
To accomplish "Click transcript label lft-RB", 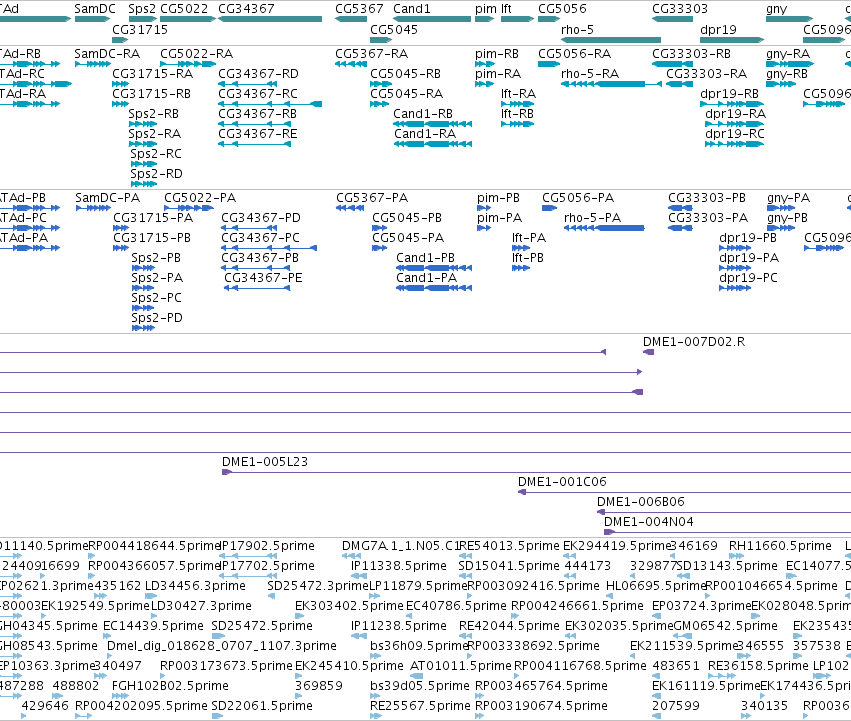I will [517, 113].
